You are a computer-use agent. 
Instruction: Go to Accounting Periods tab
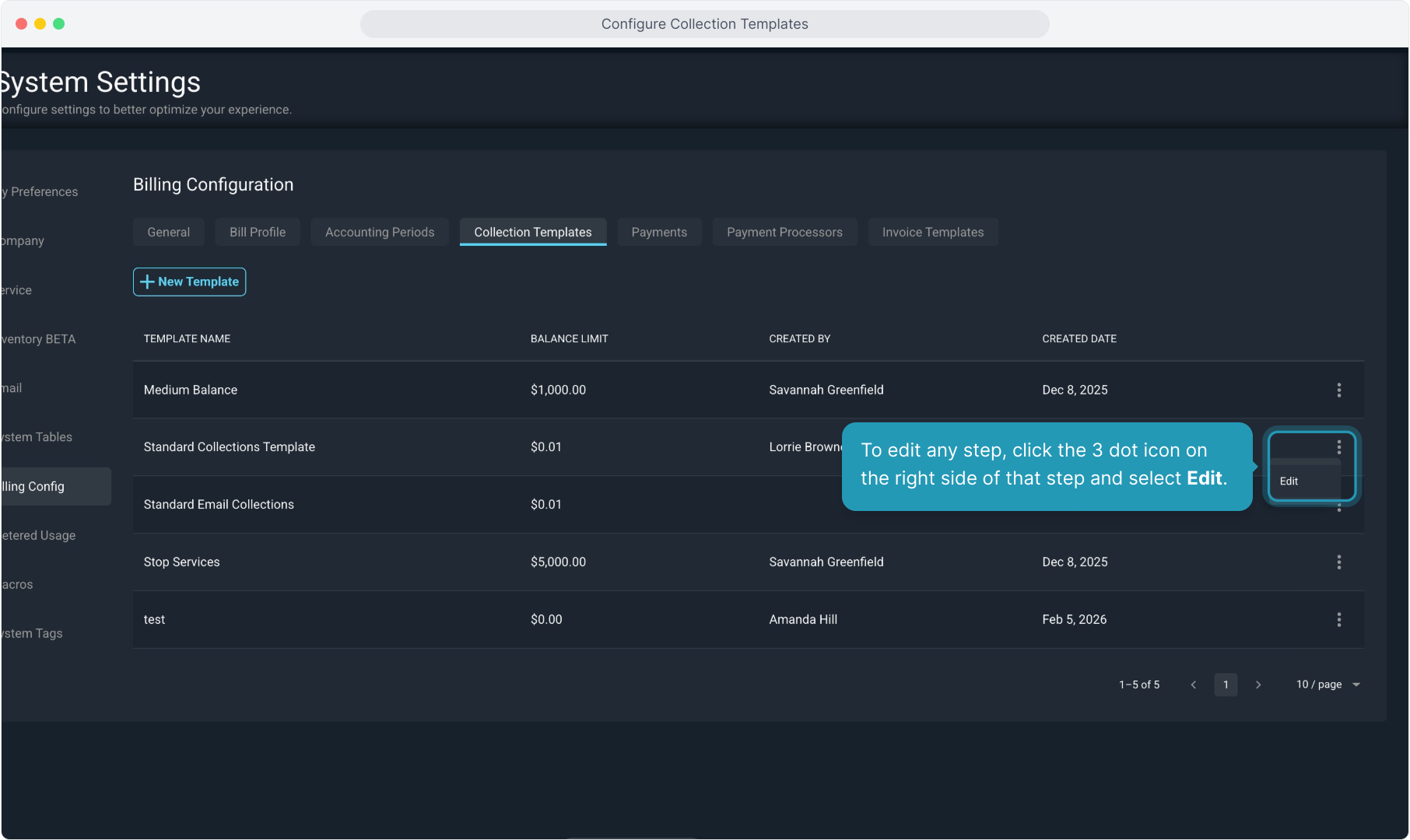pyautogui.click(x=380, y=233)
